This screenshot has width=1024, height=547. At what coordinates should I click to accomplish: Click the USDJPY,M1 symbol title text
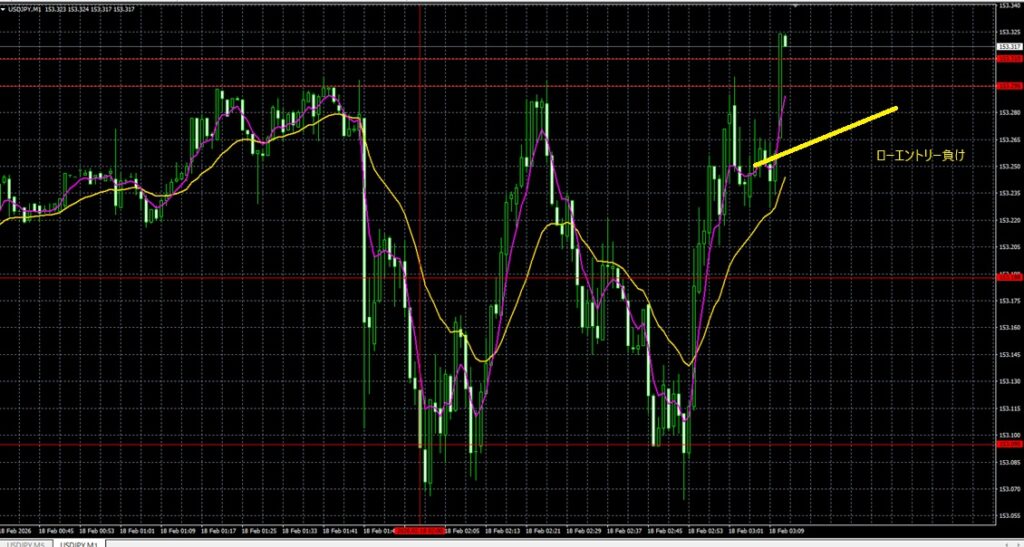24,10
